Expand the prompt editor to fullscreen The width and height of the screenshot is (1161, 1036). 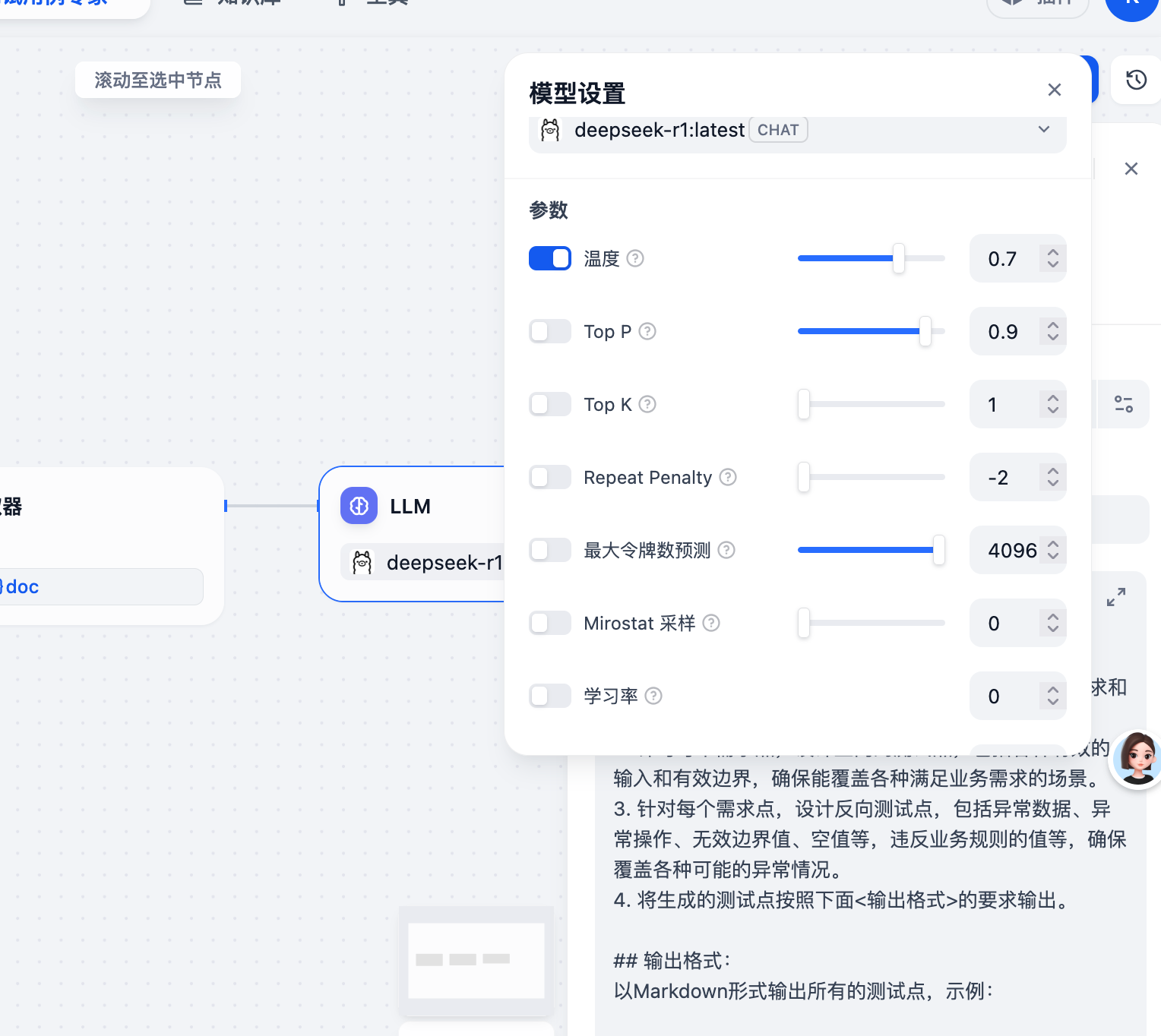click(1116, 597)
